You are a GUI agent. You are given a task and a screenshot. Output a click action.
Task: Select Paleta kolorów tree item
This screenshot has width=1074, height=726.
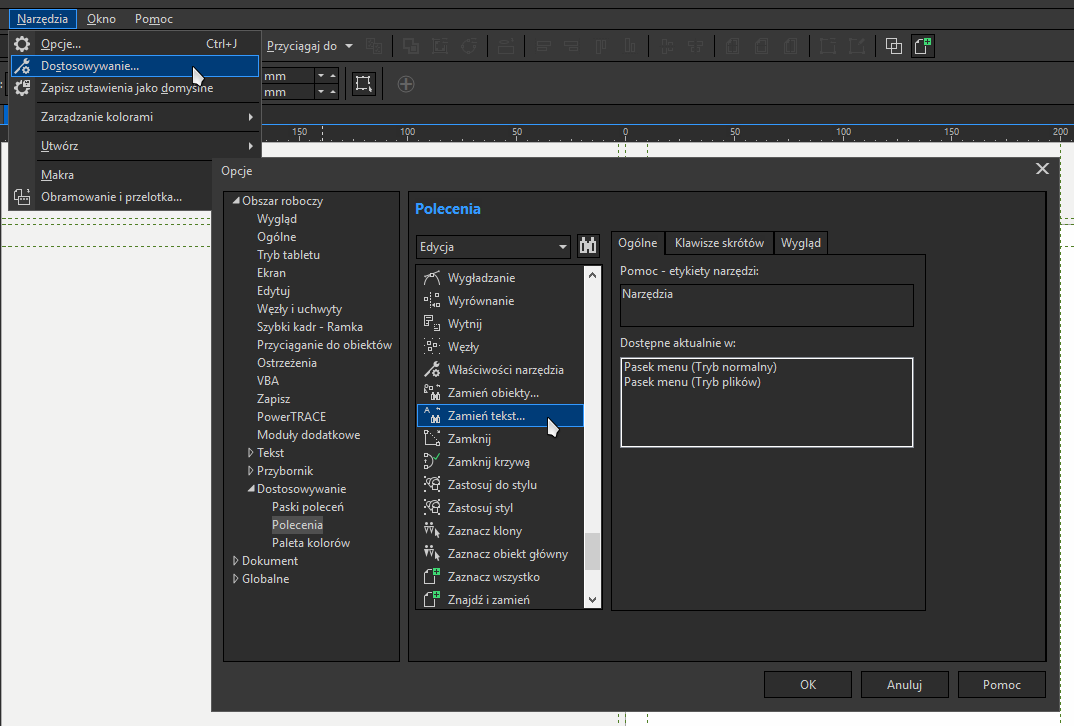click(311, 542)
